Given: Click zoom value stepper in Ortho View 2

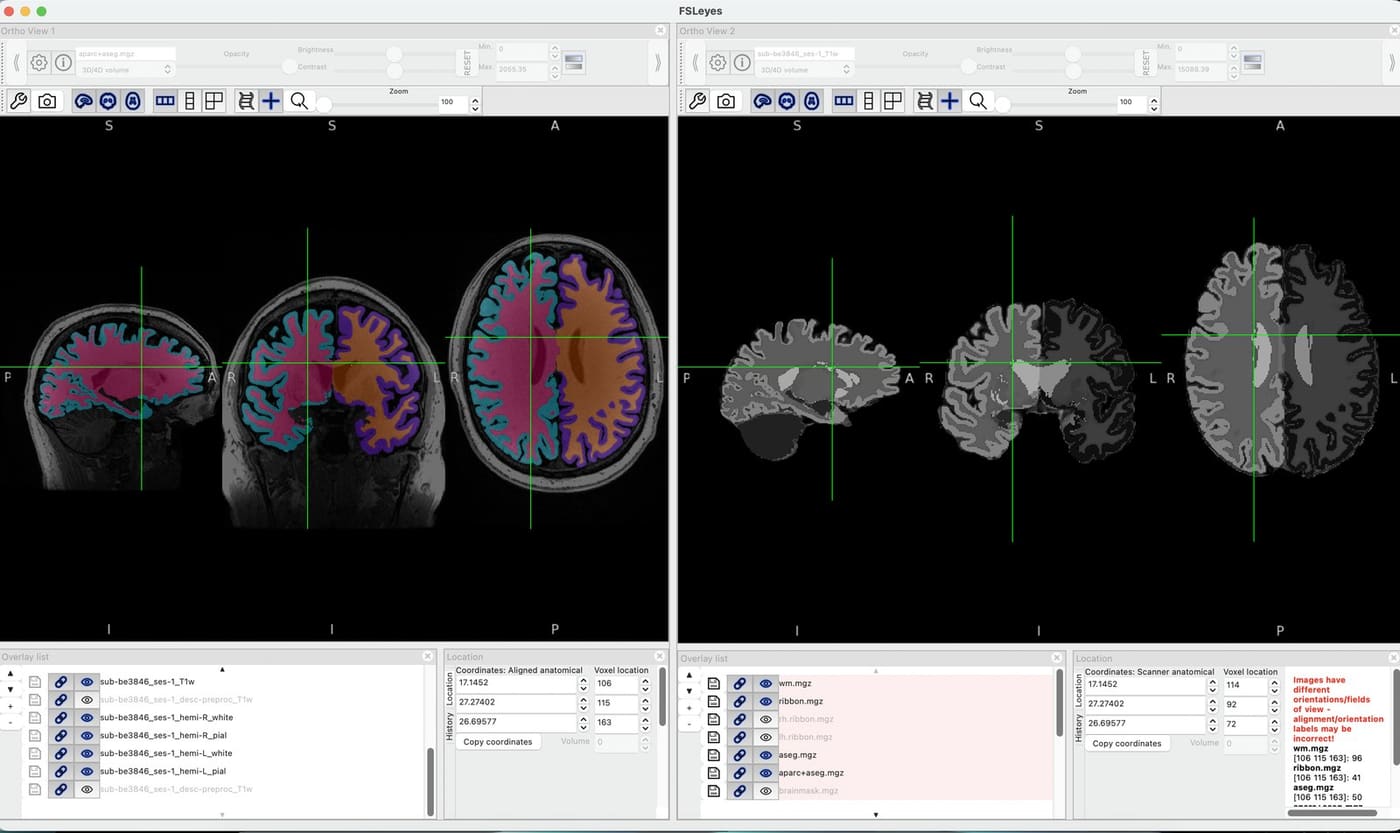Looking at the screenshot, I should 1154,103.
